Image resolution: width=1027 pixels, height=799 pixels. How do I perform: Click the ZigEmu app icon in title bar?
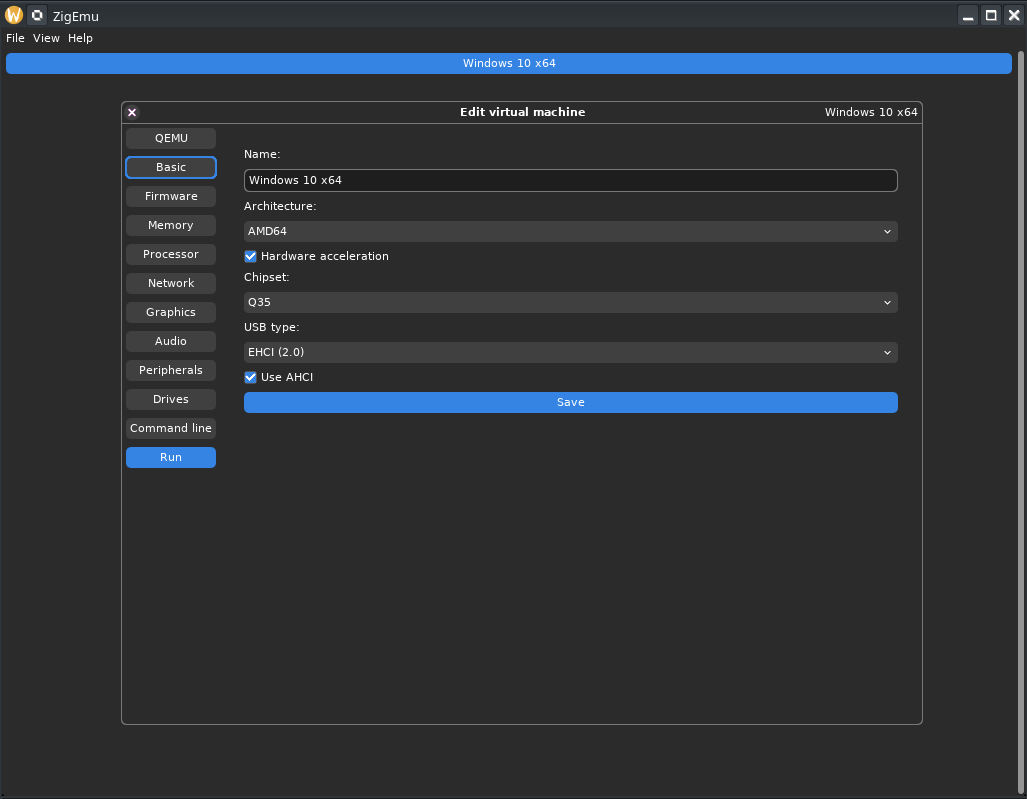[14, 15]
